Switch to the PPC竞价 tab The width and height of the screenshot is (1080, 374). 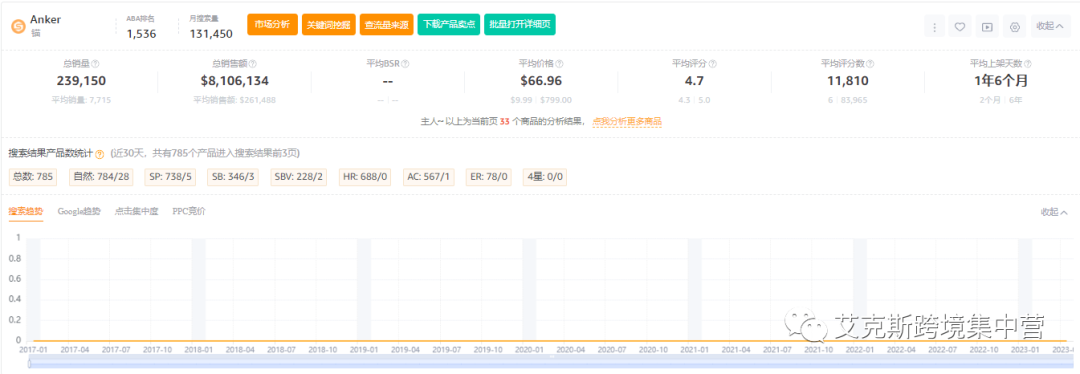click(x=189, y=211)
